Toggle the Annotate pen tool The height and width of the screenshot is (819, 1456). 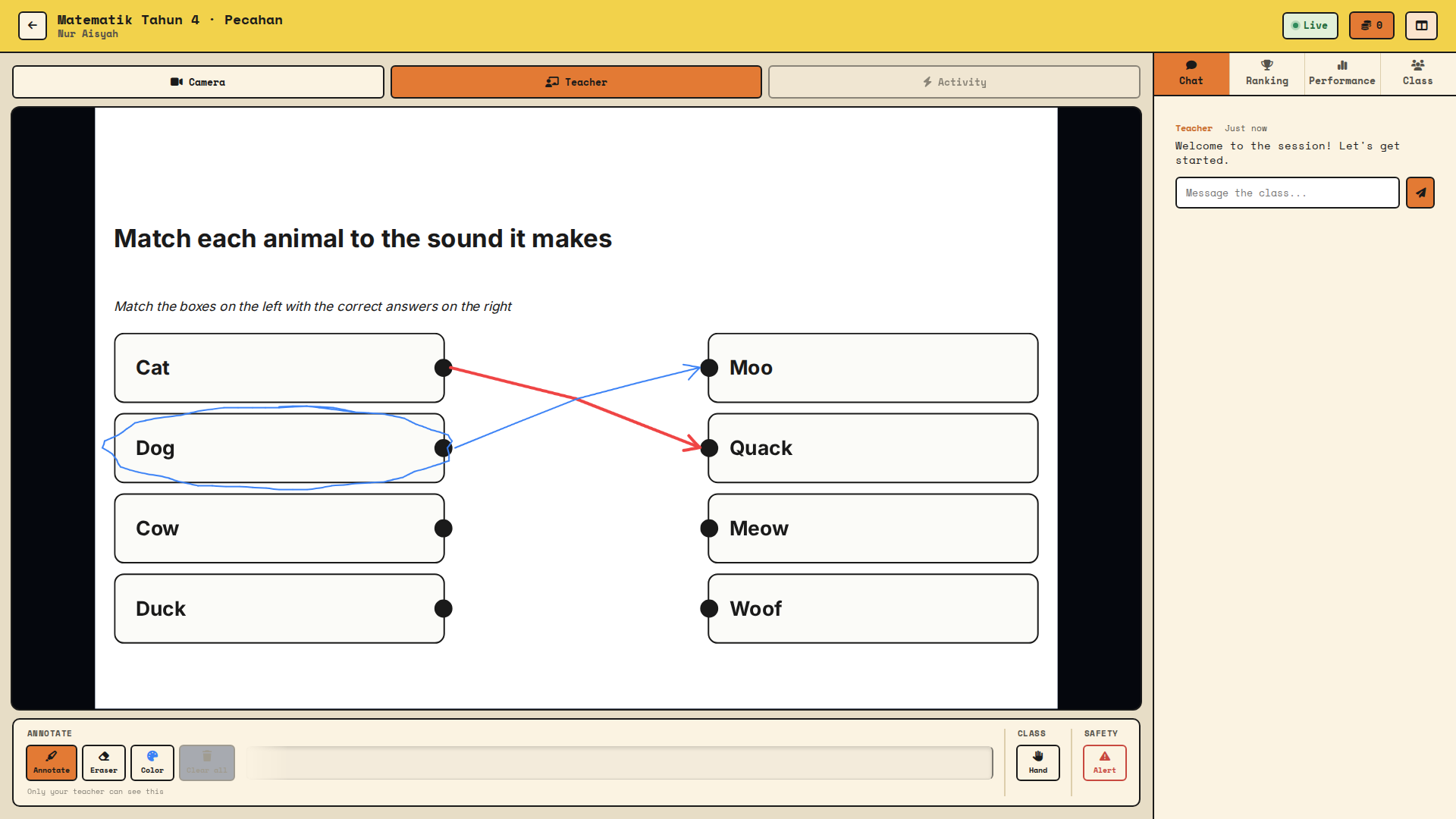point(52,762)
